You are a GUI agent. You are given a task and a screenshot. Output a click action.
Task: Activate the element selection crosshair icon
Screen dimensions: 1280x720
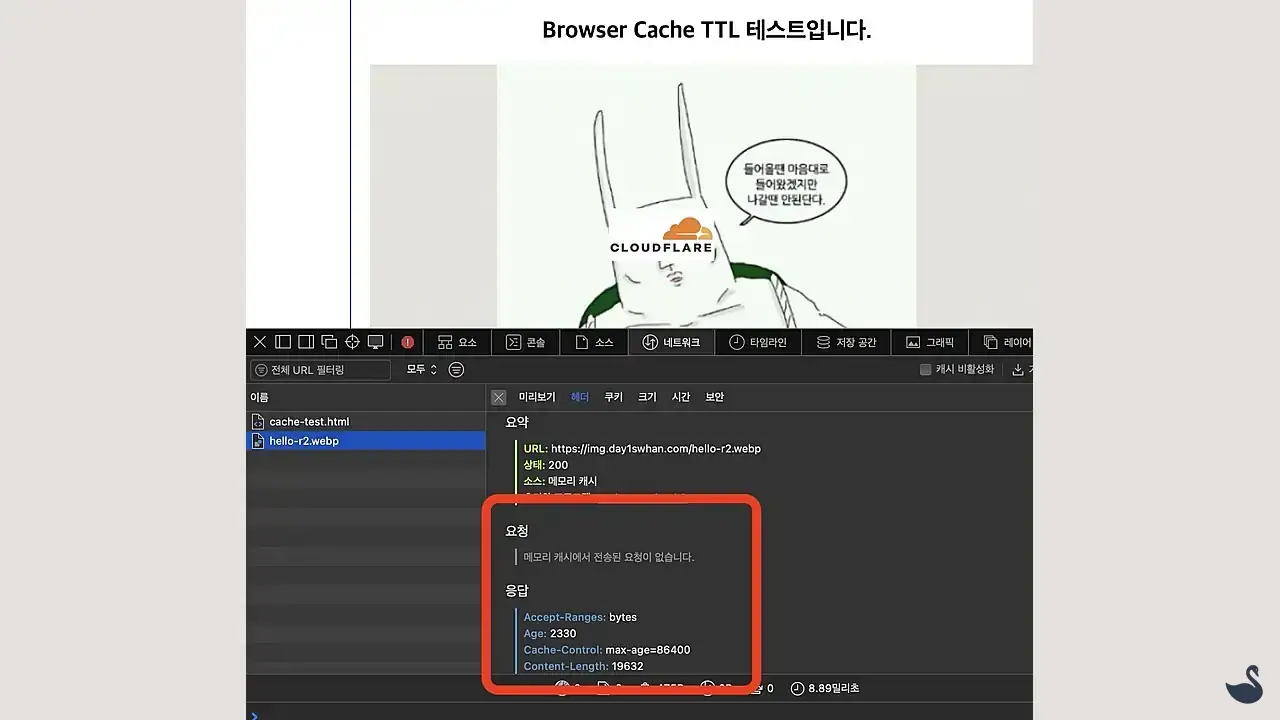(352, 342)
